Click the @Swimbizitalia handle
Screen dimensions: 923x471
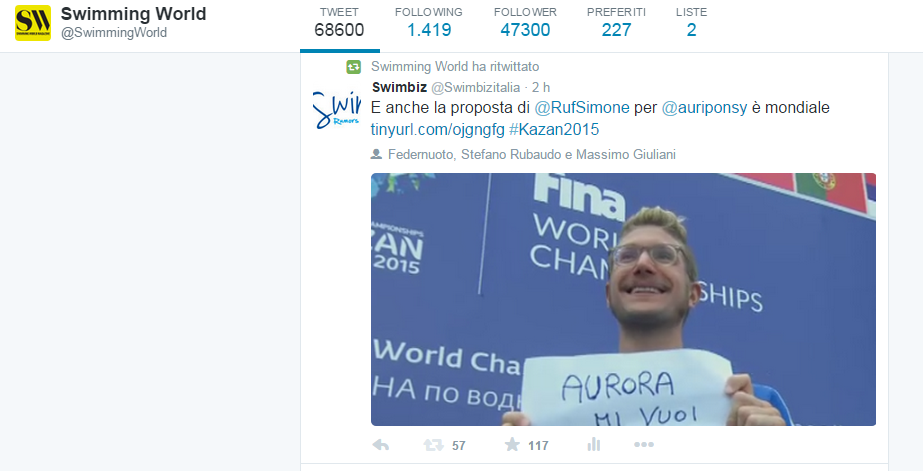476,88
